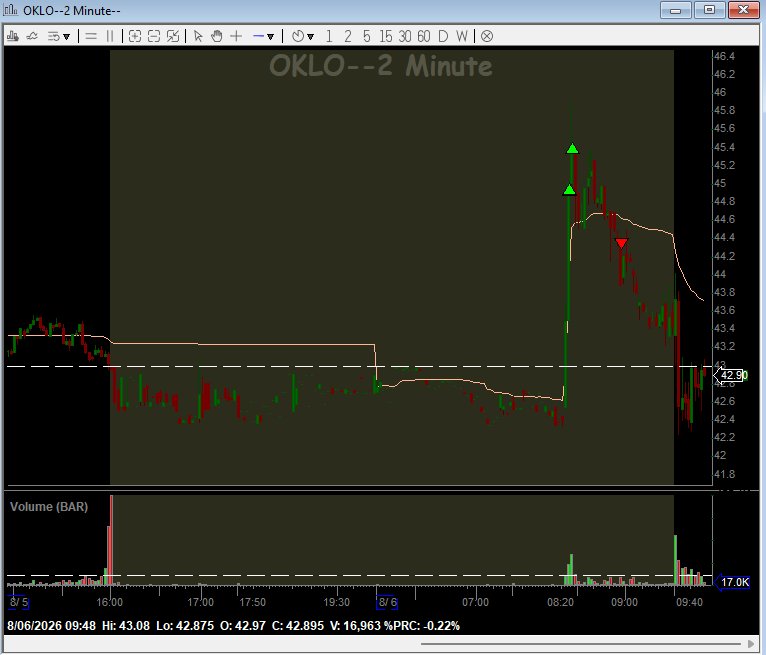The width and height of the screenshot is (766, 655).
Task: Click the chart icon in title bar
Action: tap(10, 10)
